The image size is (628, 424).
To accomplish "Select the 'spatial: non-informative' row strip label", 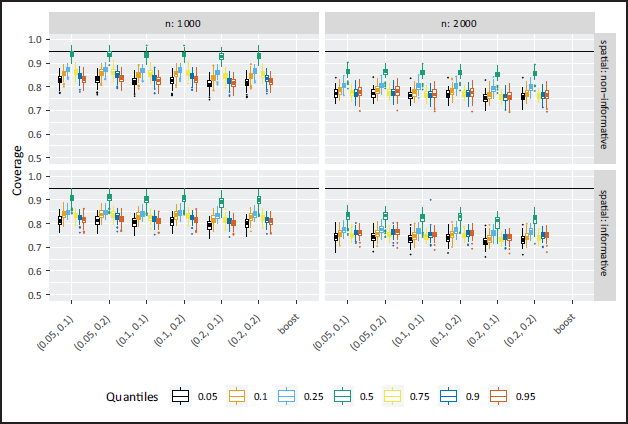I will (605, 94).
